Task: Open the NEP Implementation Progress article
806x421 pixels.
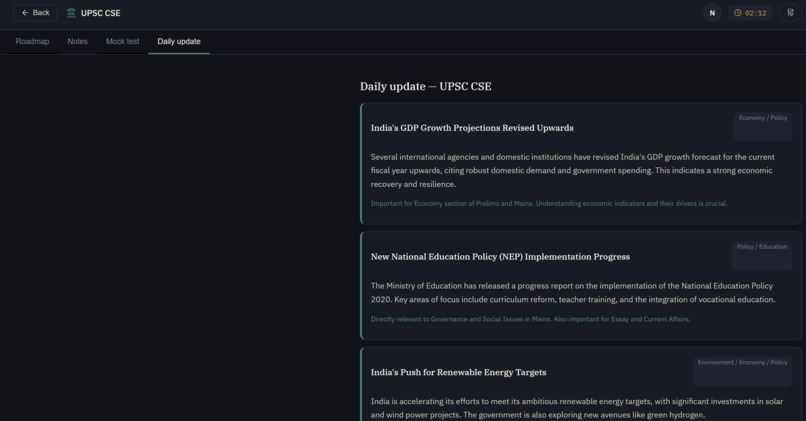Action: (x=500, y=257)
